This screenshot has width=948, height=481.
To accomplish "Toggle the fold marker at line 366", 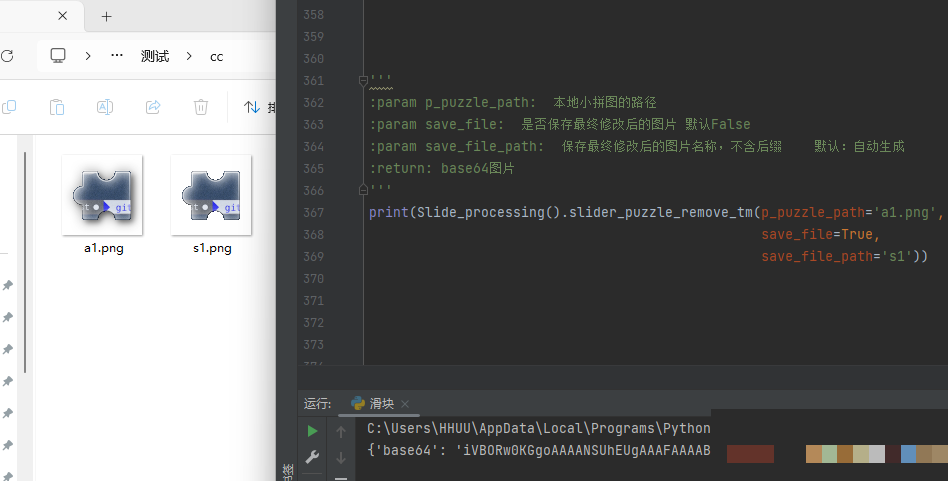I will (x=363, y=189).
